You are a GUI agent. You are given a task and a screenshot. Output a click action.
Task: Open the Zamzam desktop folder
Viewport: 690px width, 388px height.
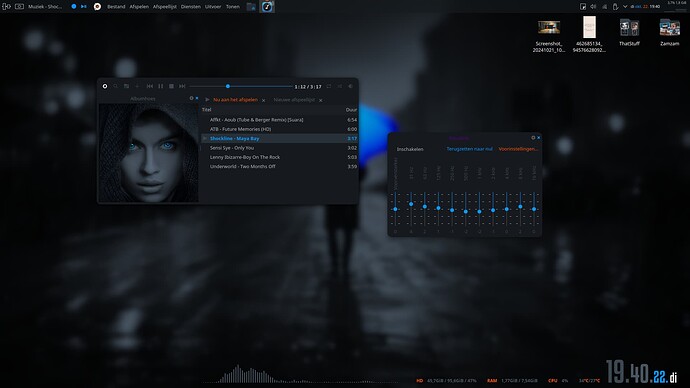click(669, 32)
